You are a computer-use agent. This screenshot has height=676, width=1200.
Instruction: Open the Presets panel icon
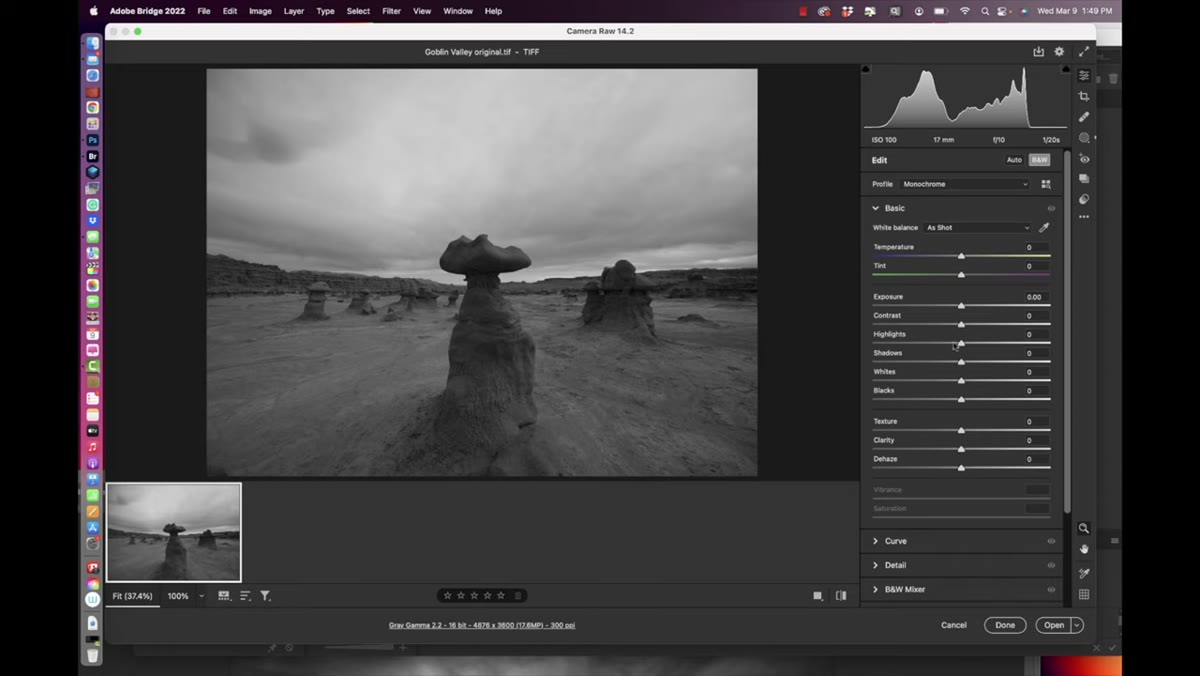tap(1084, 199)
